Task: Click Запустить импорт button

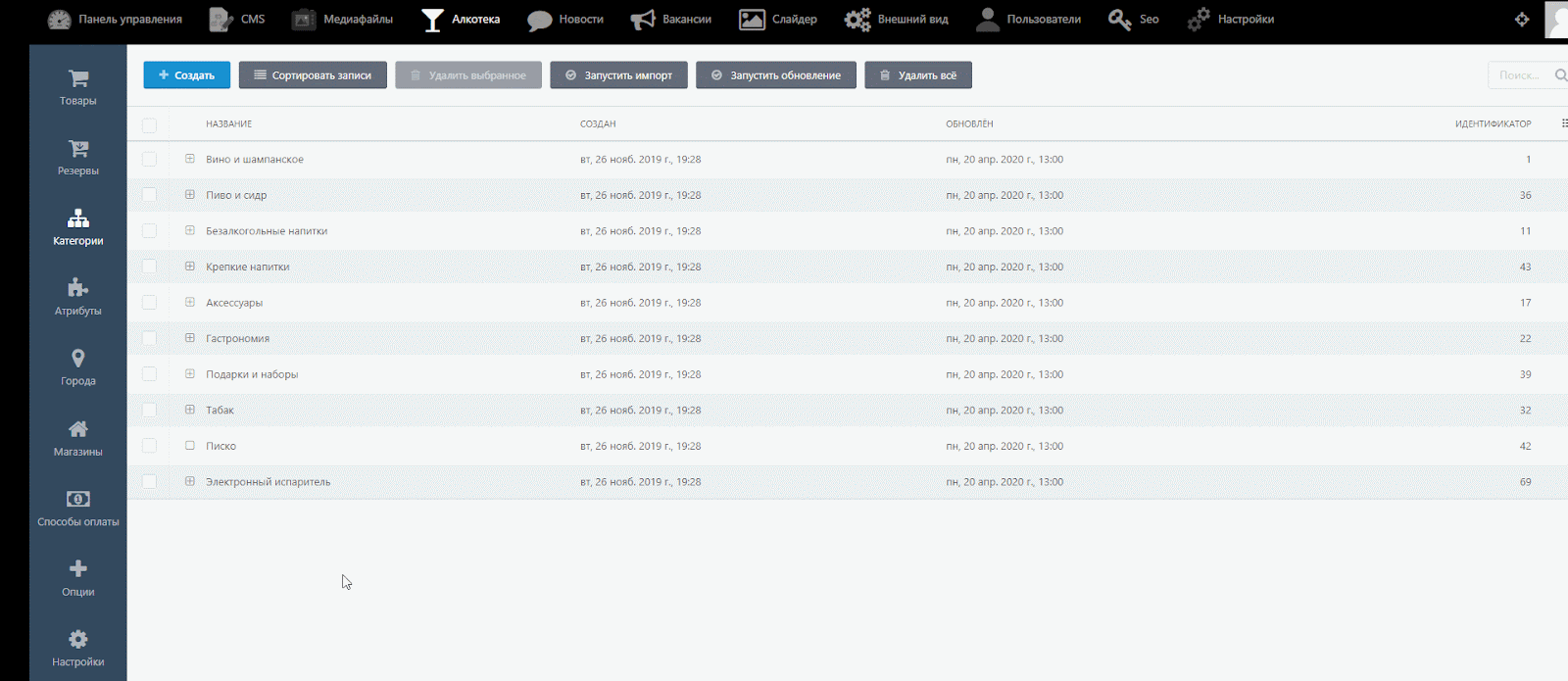Action: [x=619, y=75]
